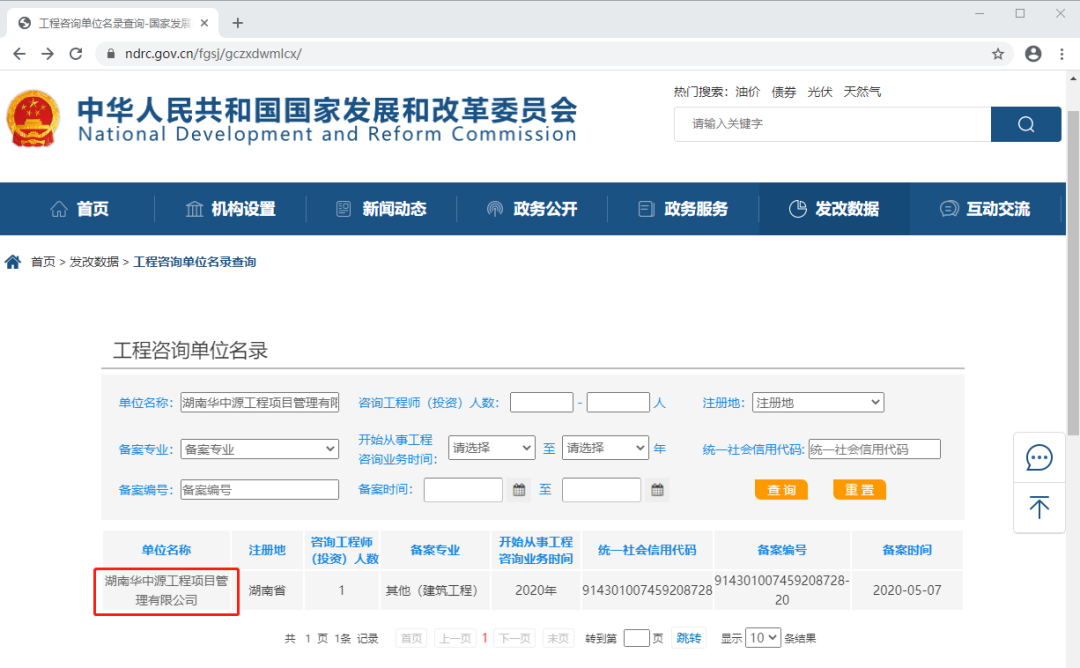Click the hot search term 天然气

[x=862, y=92]
